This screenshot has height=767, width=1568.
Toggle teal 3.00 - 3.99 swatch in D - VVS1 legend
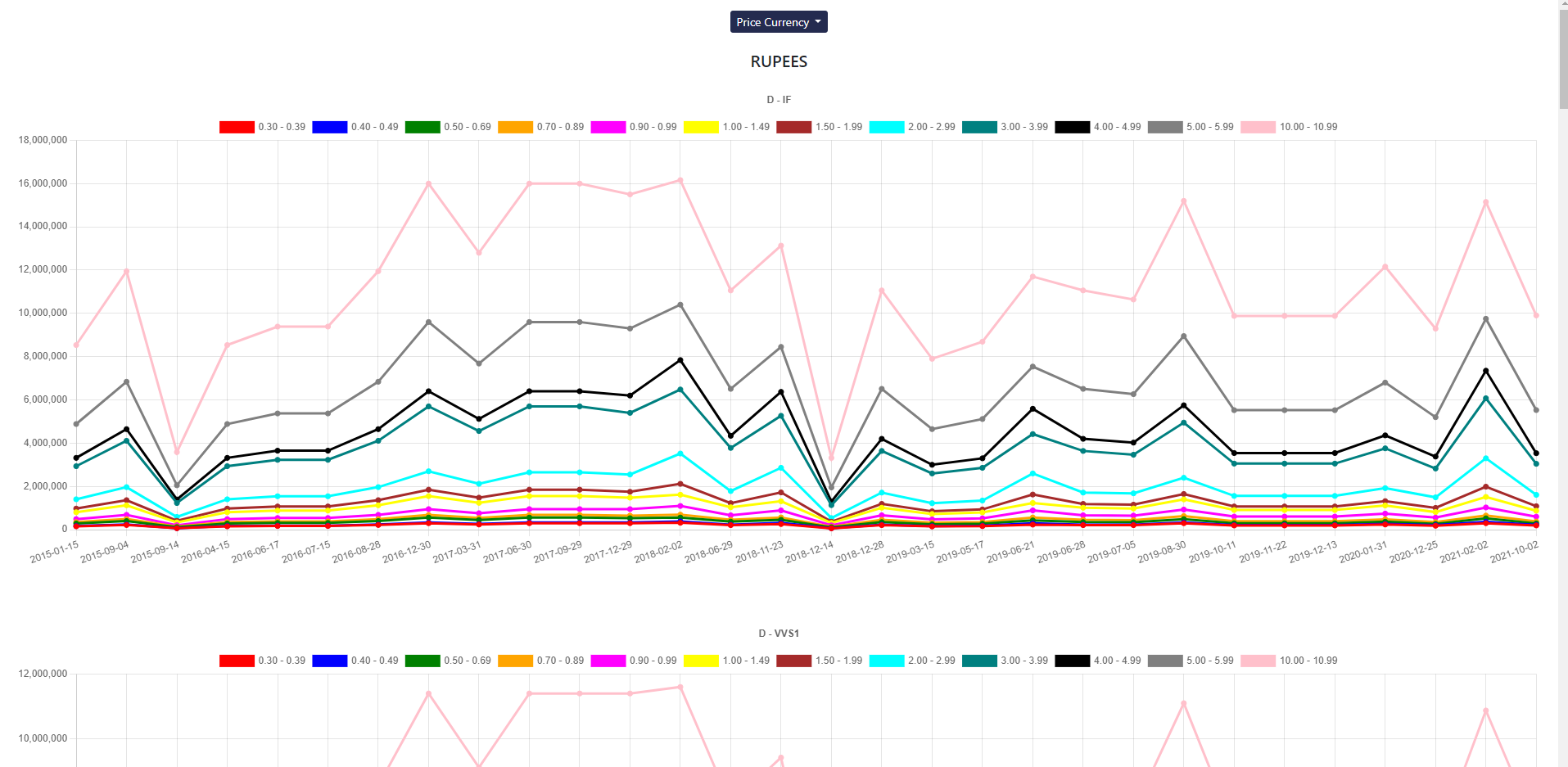tap(979, 661)
